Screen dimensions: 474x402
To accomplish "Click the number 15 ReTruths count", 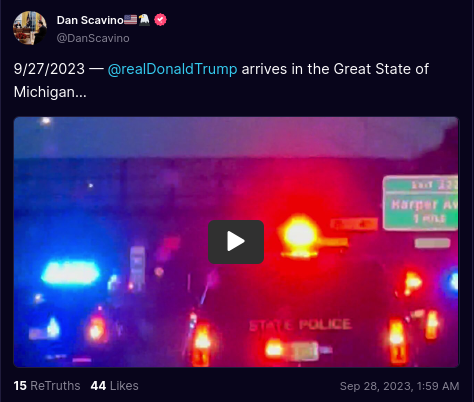I will pos(20,386).
